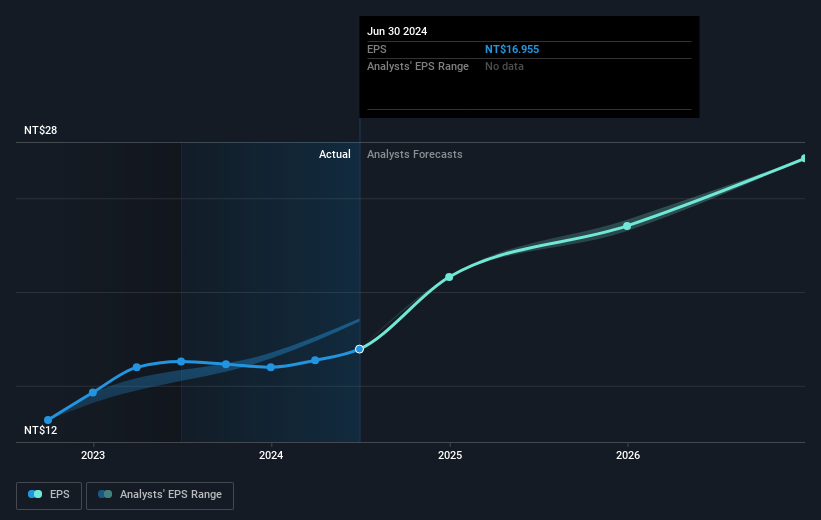Click the NT$28 y-axis label

(x=40, y=130)
